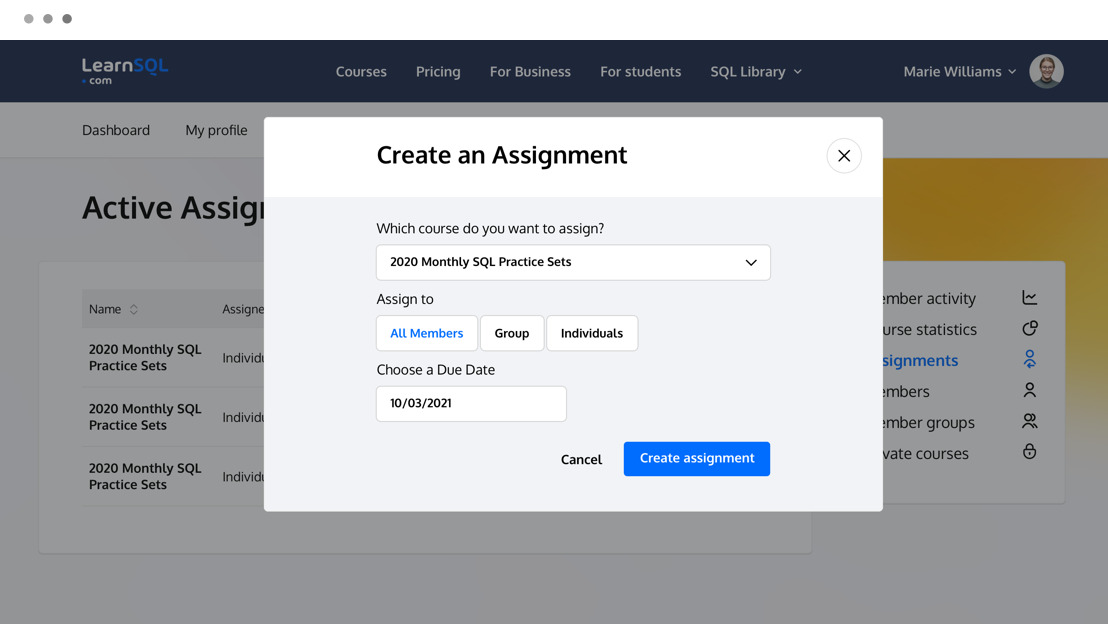Select the members person icon
Viewport: 1108px width, 624px height.
pos(1029,390)
